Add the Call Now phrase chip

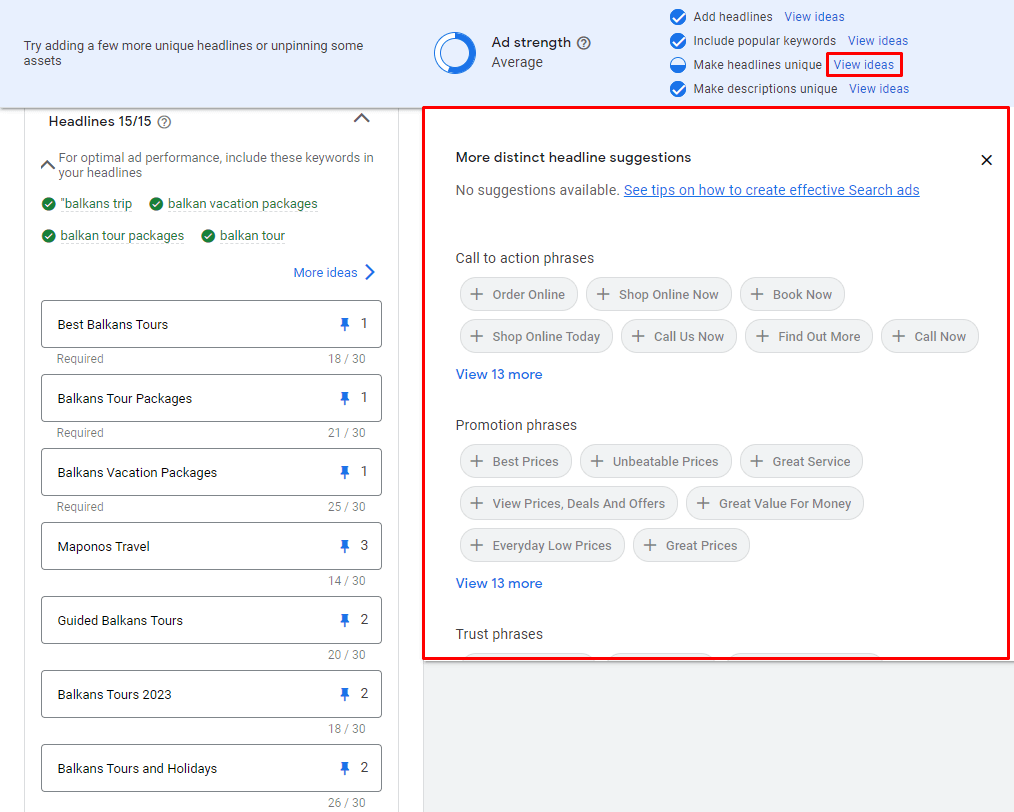[x=930, y=336]
